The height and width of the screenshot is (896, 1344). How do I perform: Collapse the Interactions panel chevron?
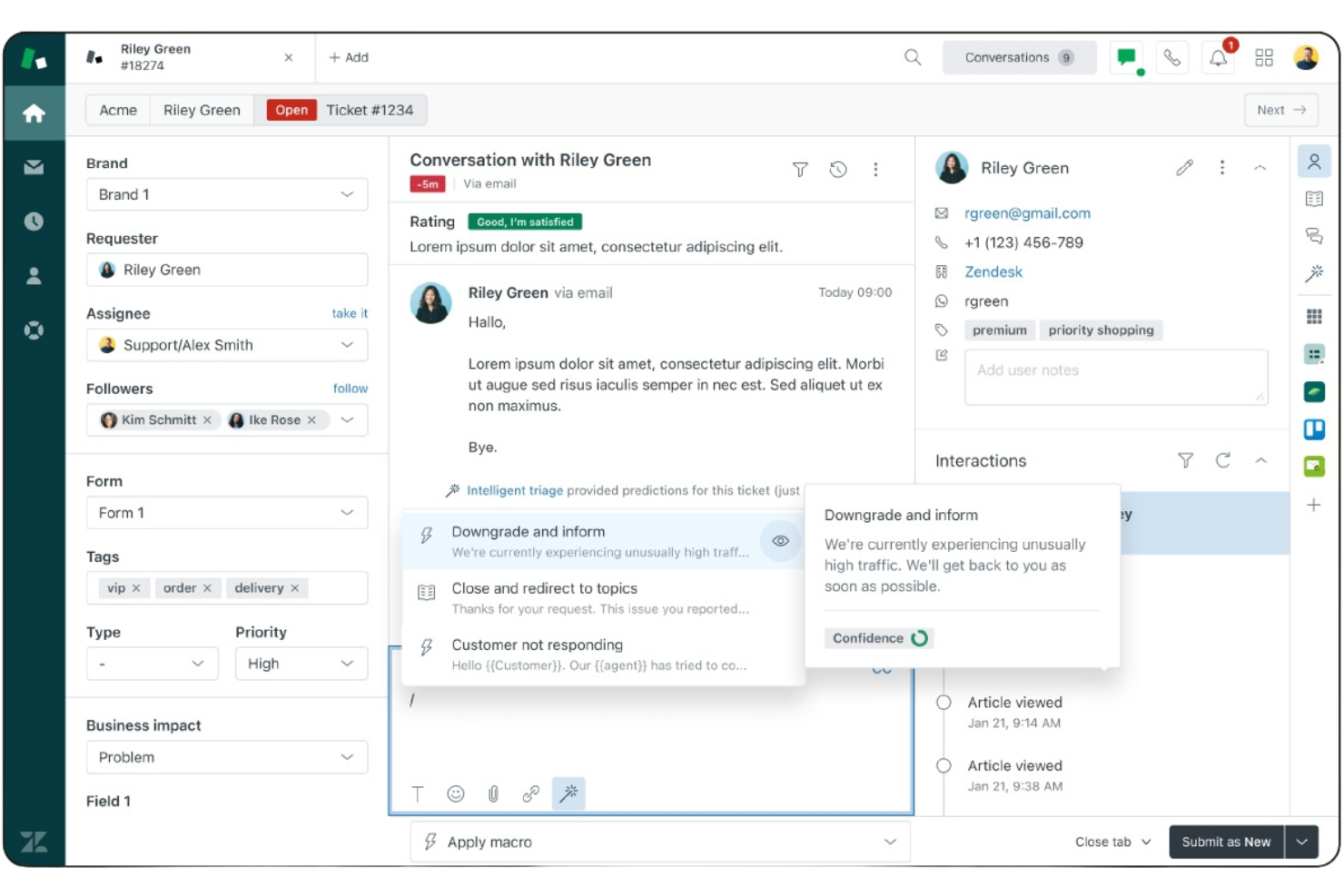pyautogui.click(x=1261, y=460)
